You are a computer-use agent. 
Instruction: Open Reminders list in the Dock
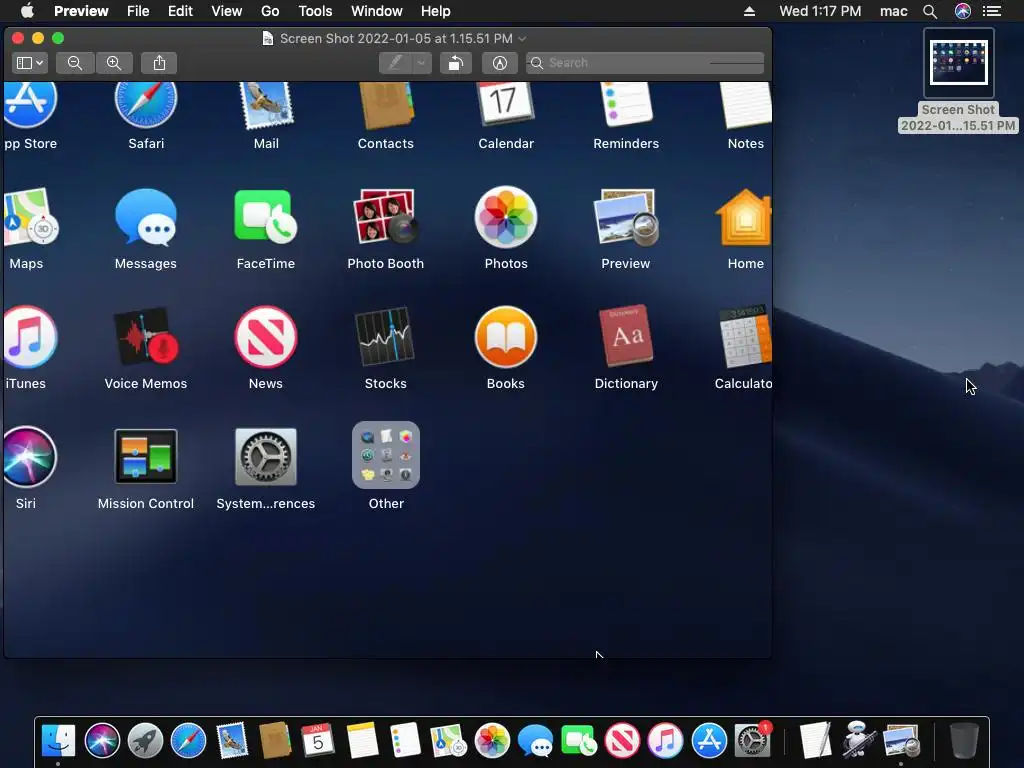[405, 741]
